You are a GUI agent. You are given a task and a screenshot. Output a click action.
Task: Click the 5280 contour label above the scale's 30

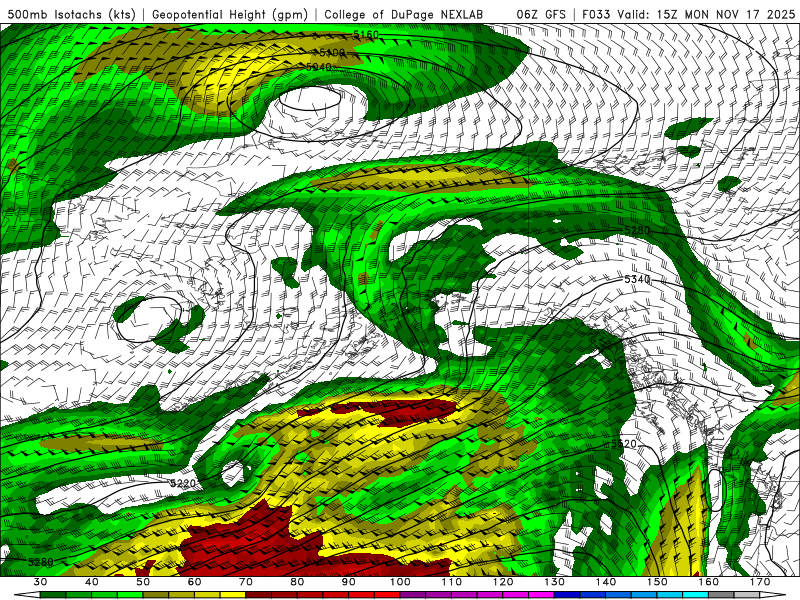(41, 562)
